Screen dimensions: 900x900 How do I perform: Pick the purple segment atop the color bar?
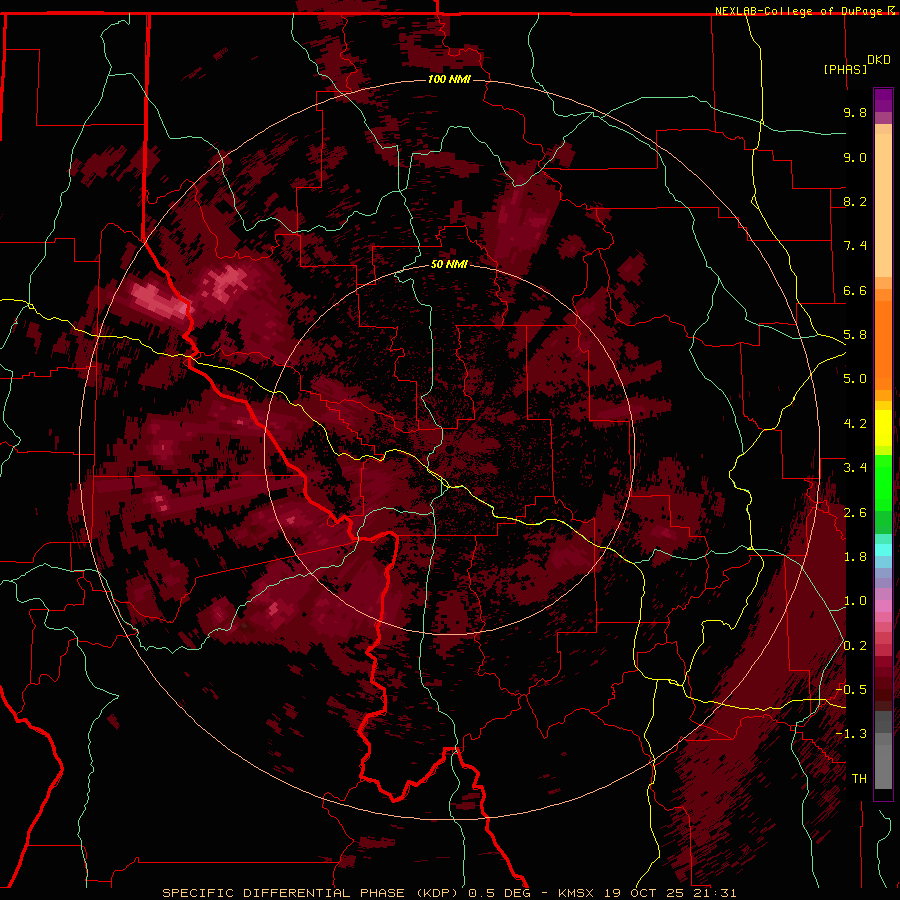(x=883, y=100)
